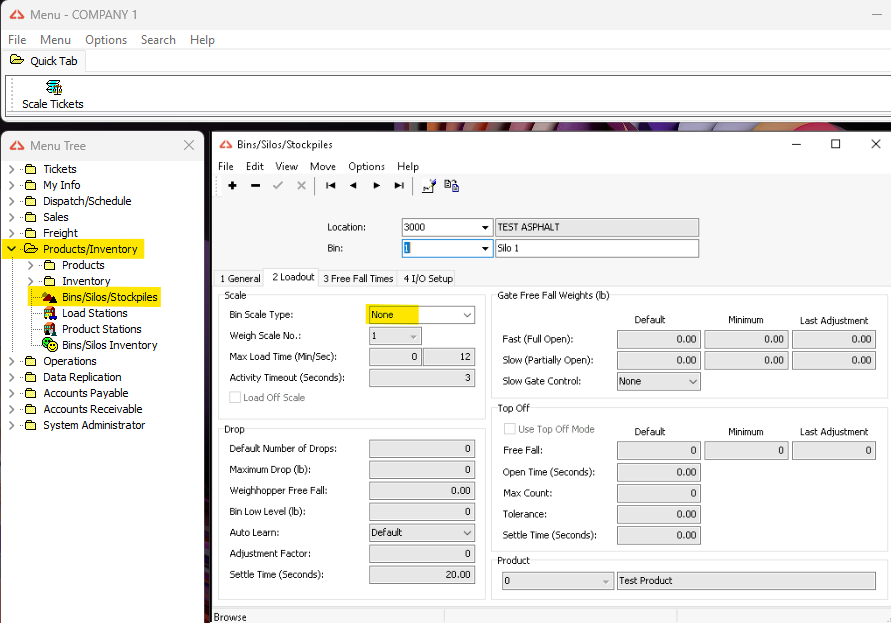The height and width of the screenshot is (623, 891).
Task: Click the Bins/Silos/Stockpiles window logo icon
Action: (226, 144)
